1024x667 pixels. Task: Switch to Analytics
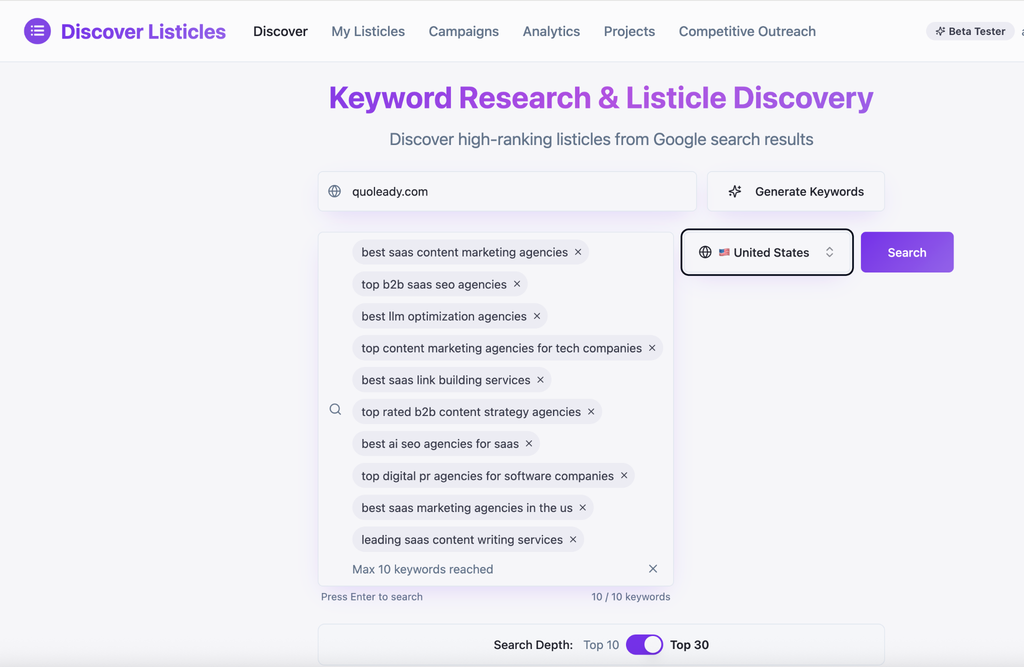[551, 31]
